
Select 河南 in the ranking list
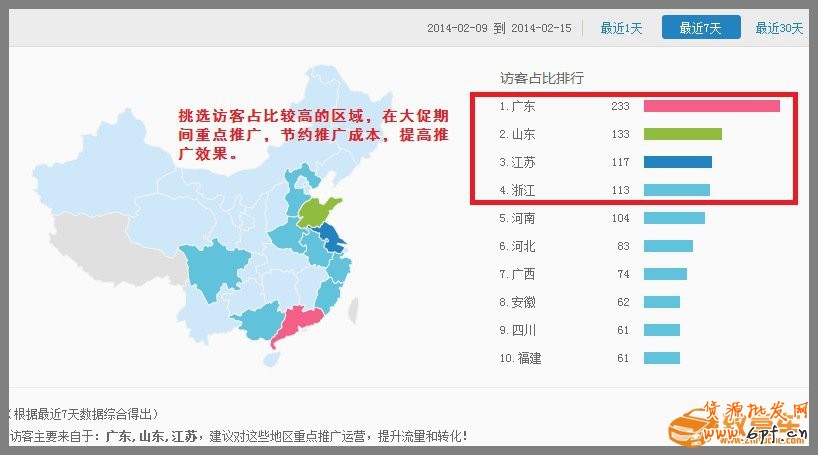point(522,218)
